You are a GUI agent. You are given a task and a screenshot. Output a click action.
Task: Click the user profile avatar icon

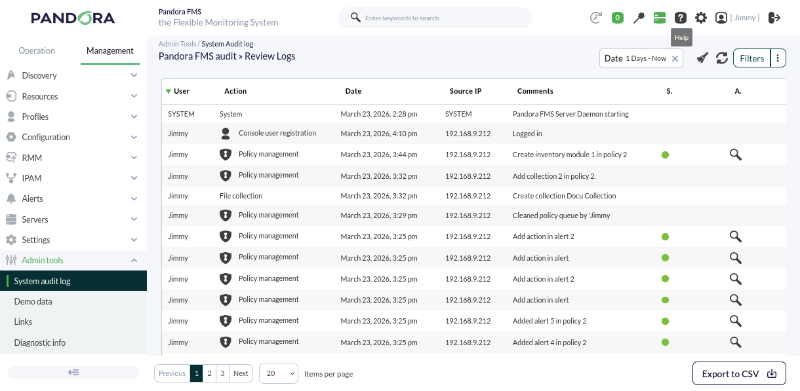(721, 18)
